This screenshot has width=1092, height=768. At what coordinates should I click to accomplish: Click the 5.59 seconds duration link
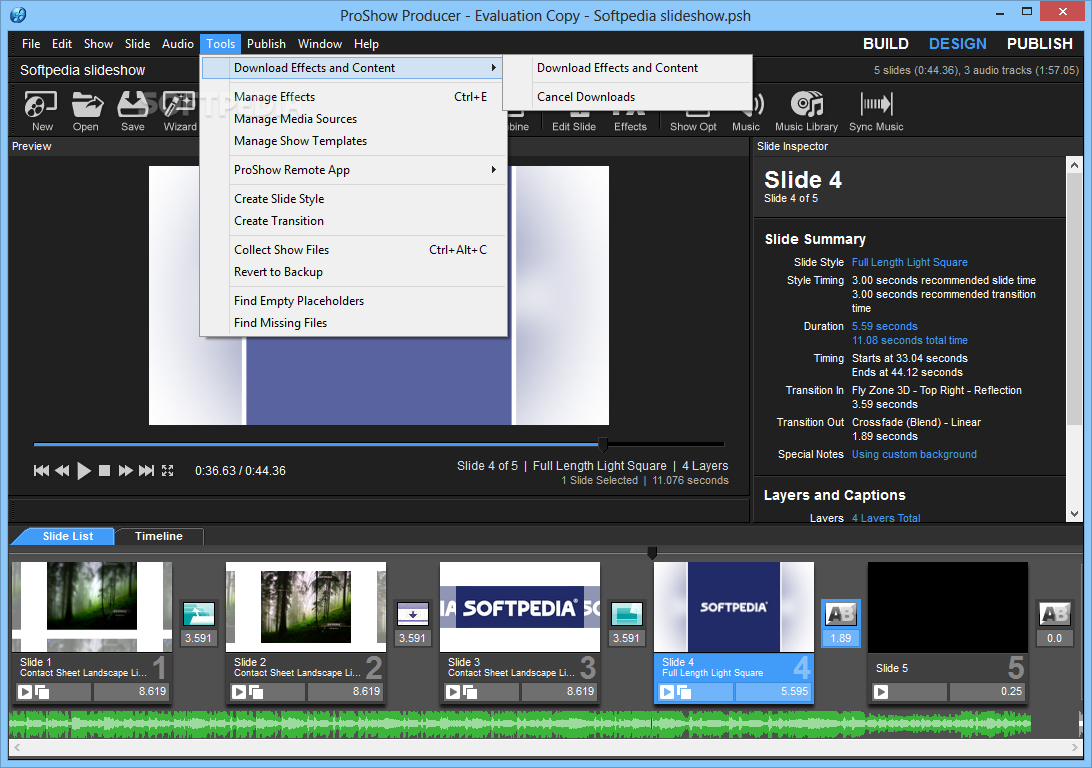pyautogui.click(x=884, y=327)
